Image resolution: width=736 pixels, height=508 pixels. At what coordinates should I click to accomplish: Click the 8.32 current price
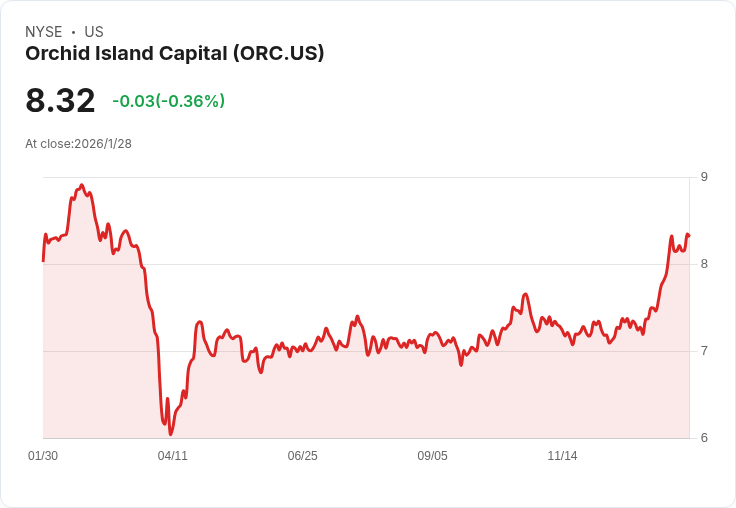[60, 100]
